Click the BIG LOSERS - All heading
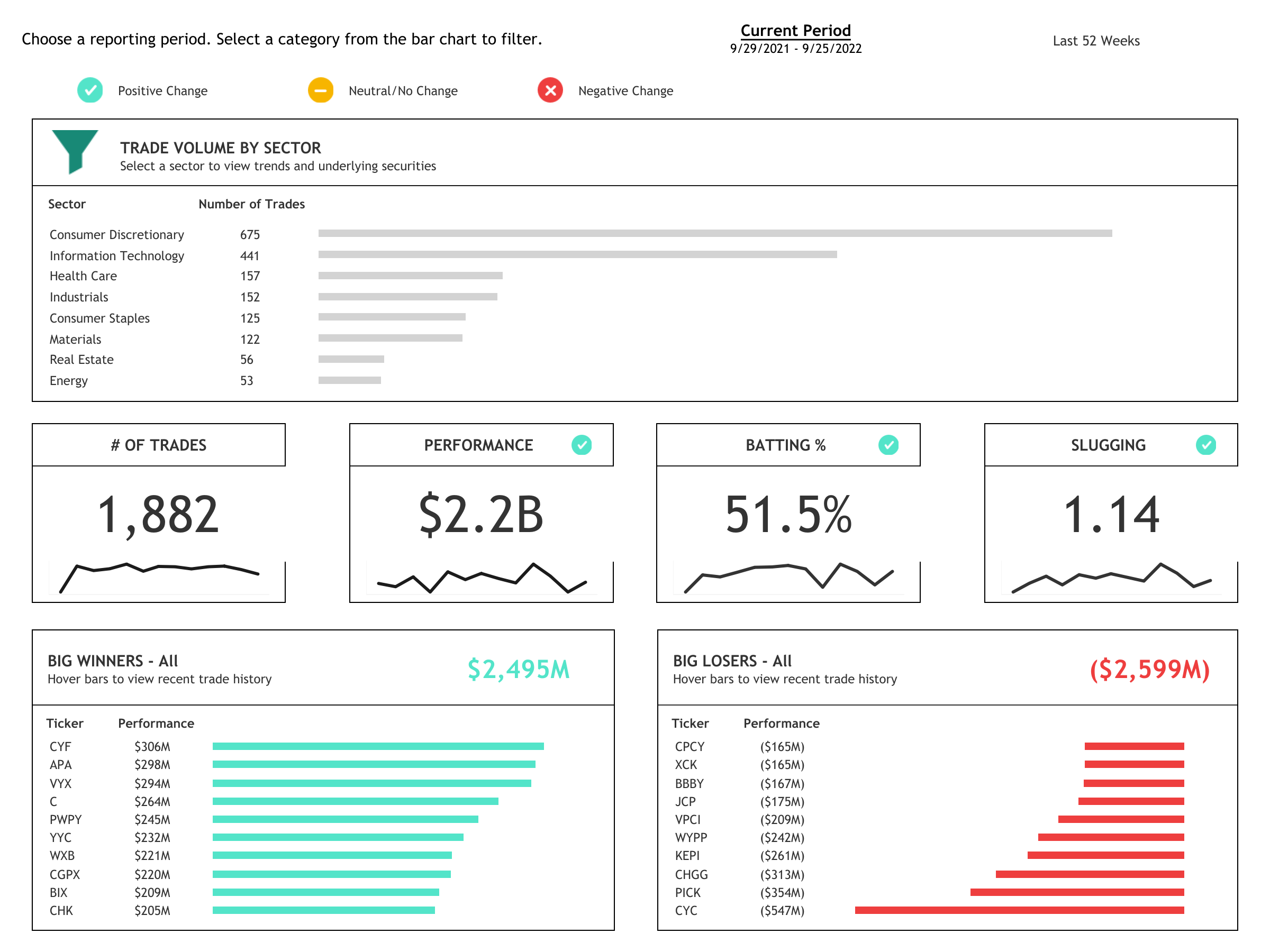This screenshot has height=952, width=1270. tap(732, 661)
